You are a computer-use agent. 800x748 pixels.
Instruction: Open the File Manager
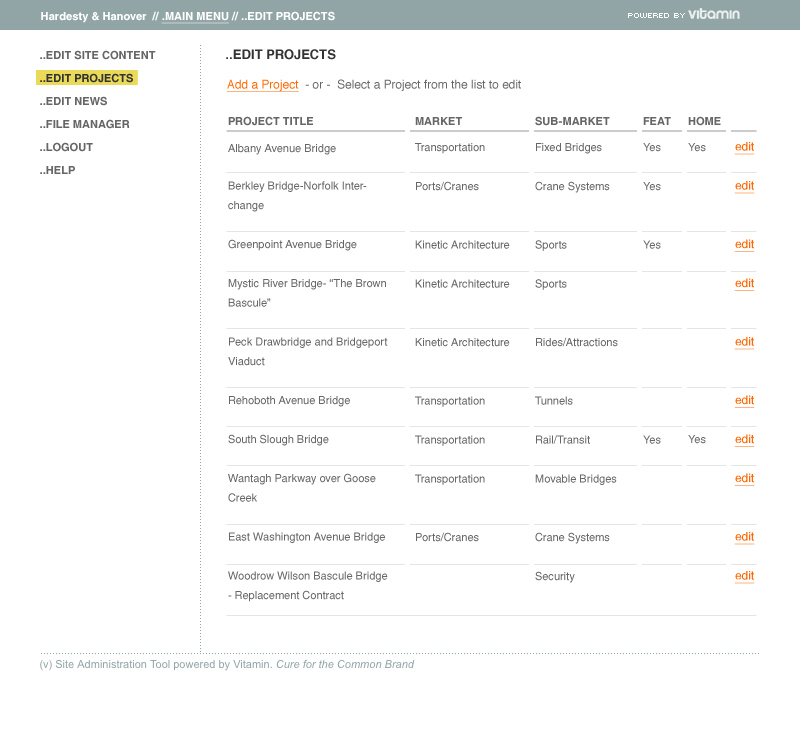85,124
